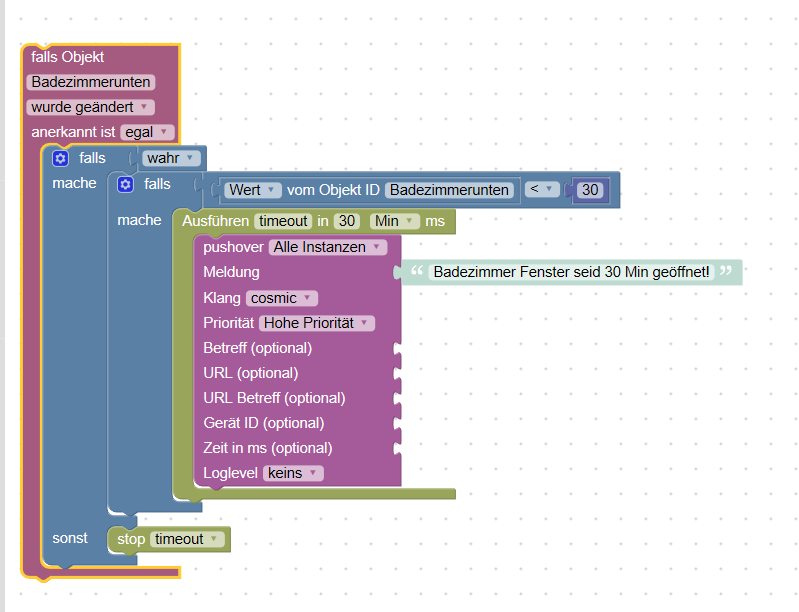Edit the 'timeout' name in Ausführen block
This screenshot has width=799, height=612.
click(x=283, y=221)
